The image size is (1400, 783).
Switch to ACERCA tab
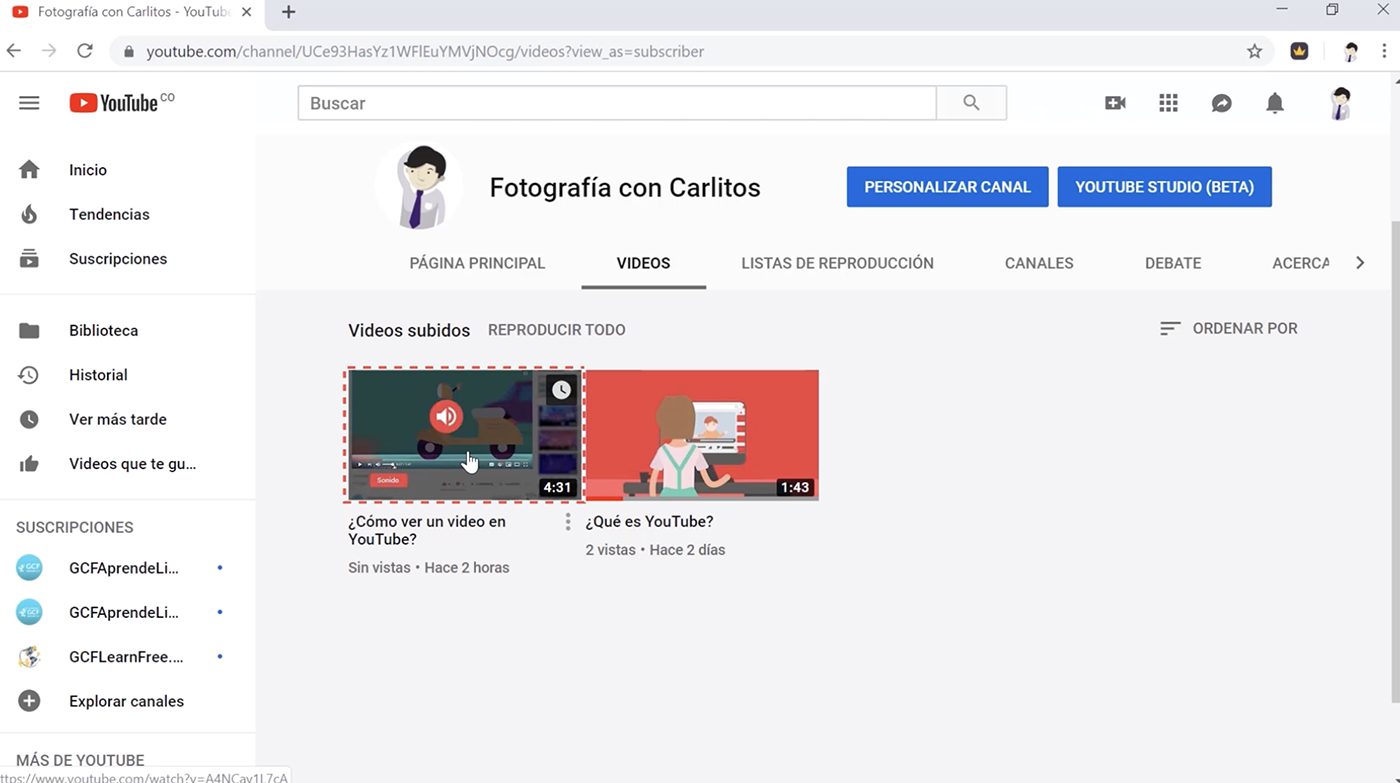(x=1300, y=263)
